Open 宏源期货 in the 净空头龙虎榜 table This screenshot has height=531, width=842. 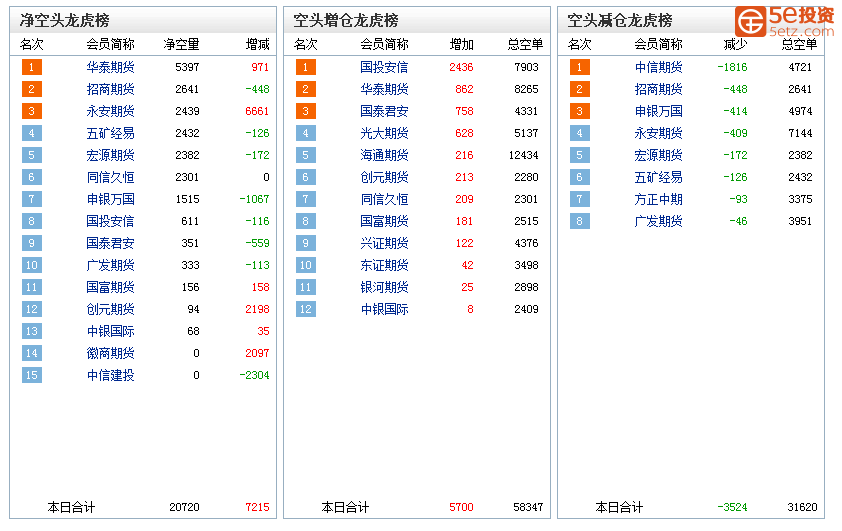[x=110, y=155]
